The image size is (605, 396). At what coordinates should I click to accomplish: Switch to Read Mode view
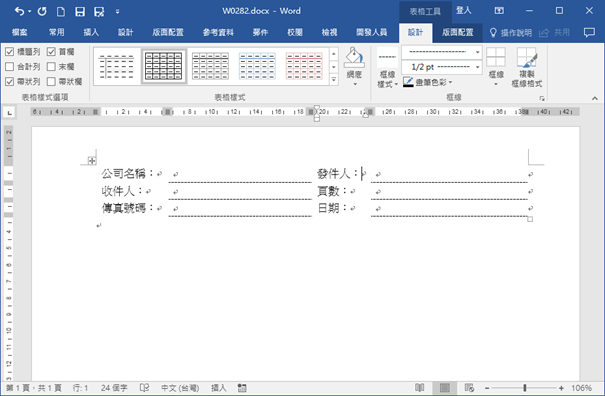click(419, 388)
